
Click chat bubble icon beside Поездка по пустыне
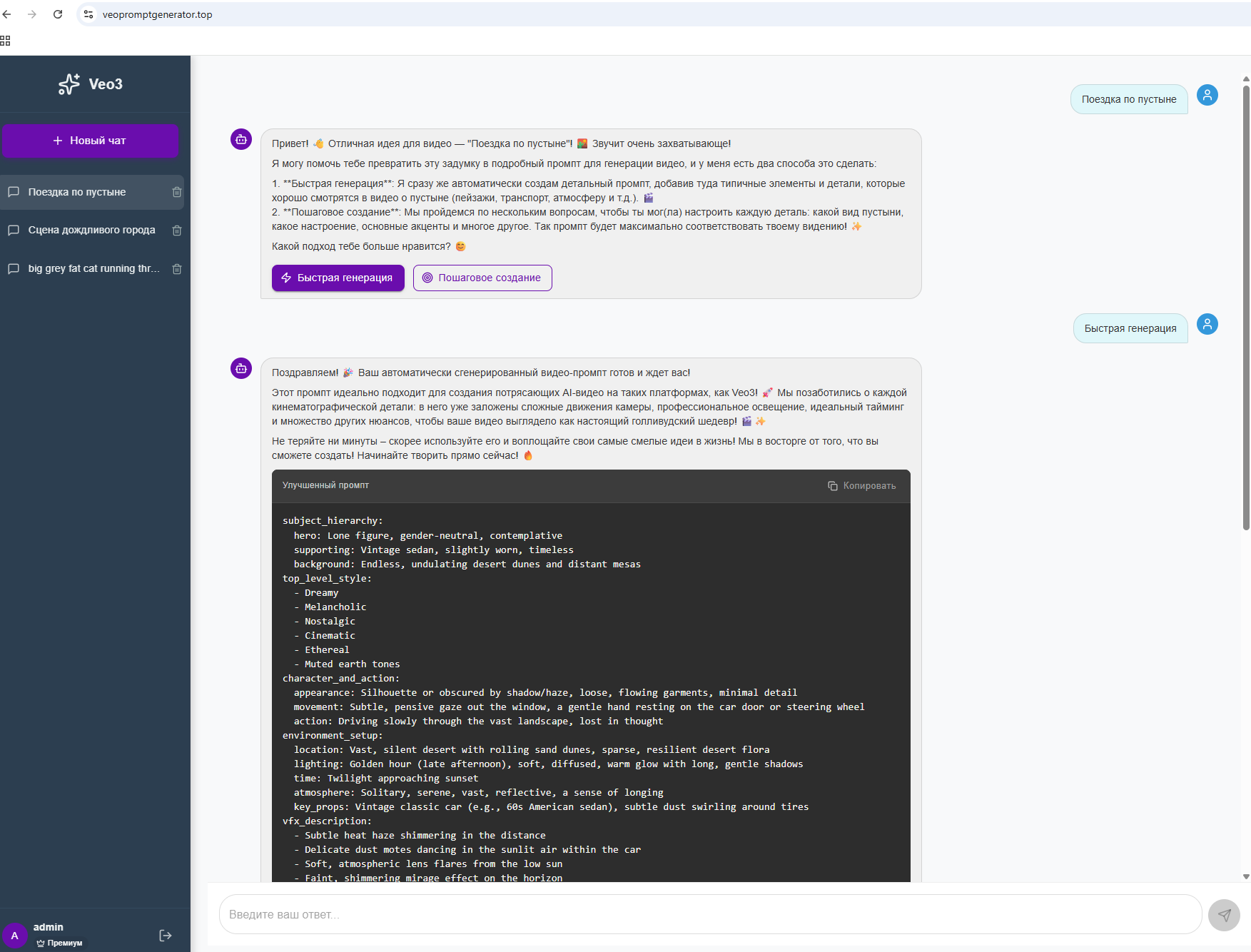(13, 192)
